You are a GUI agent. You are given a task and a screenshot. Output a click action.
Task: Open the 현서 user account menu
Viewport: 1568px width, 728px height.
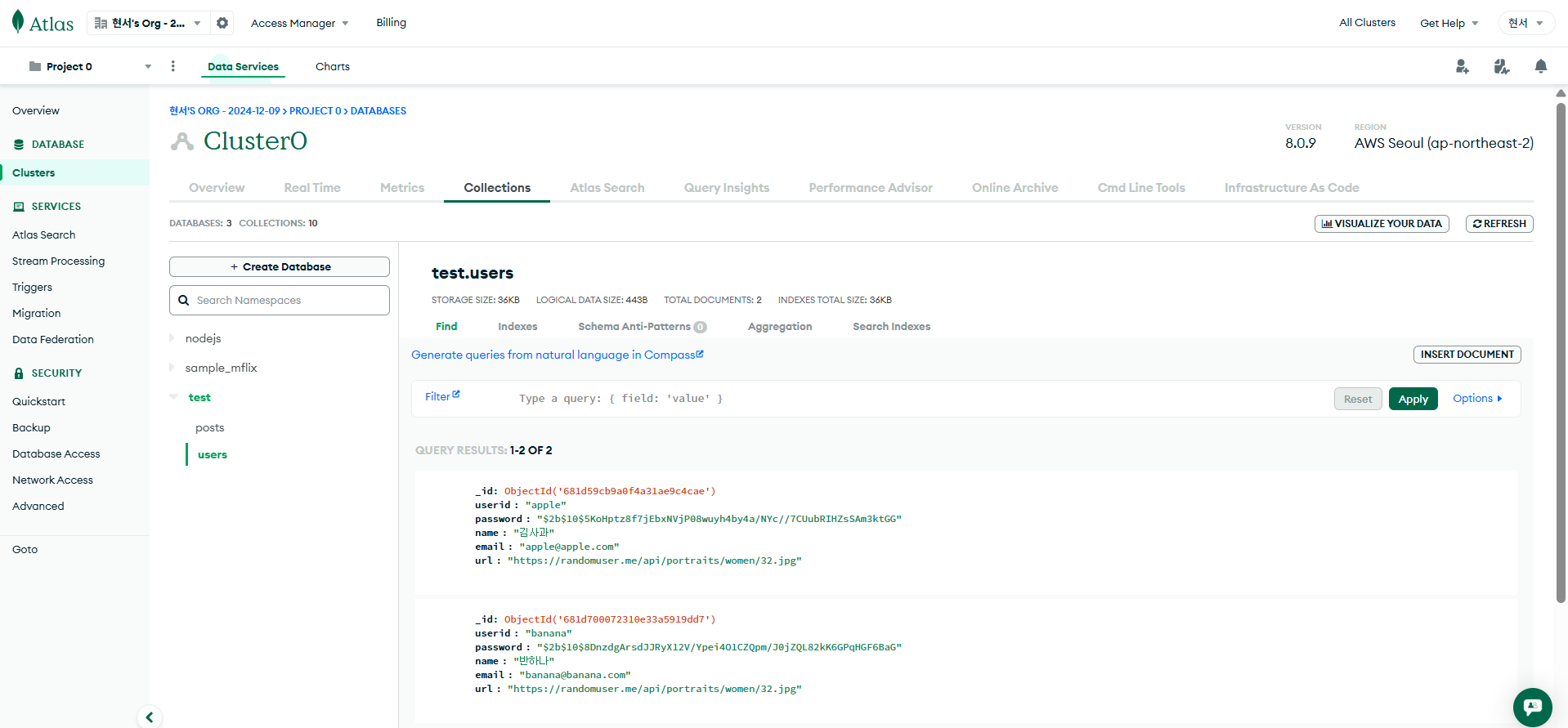click(x=1525, y=23)
